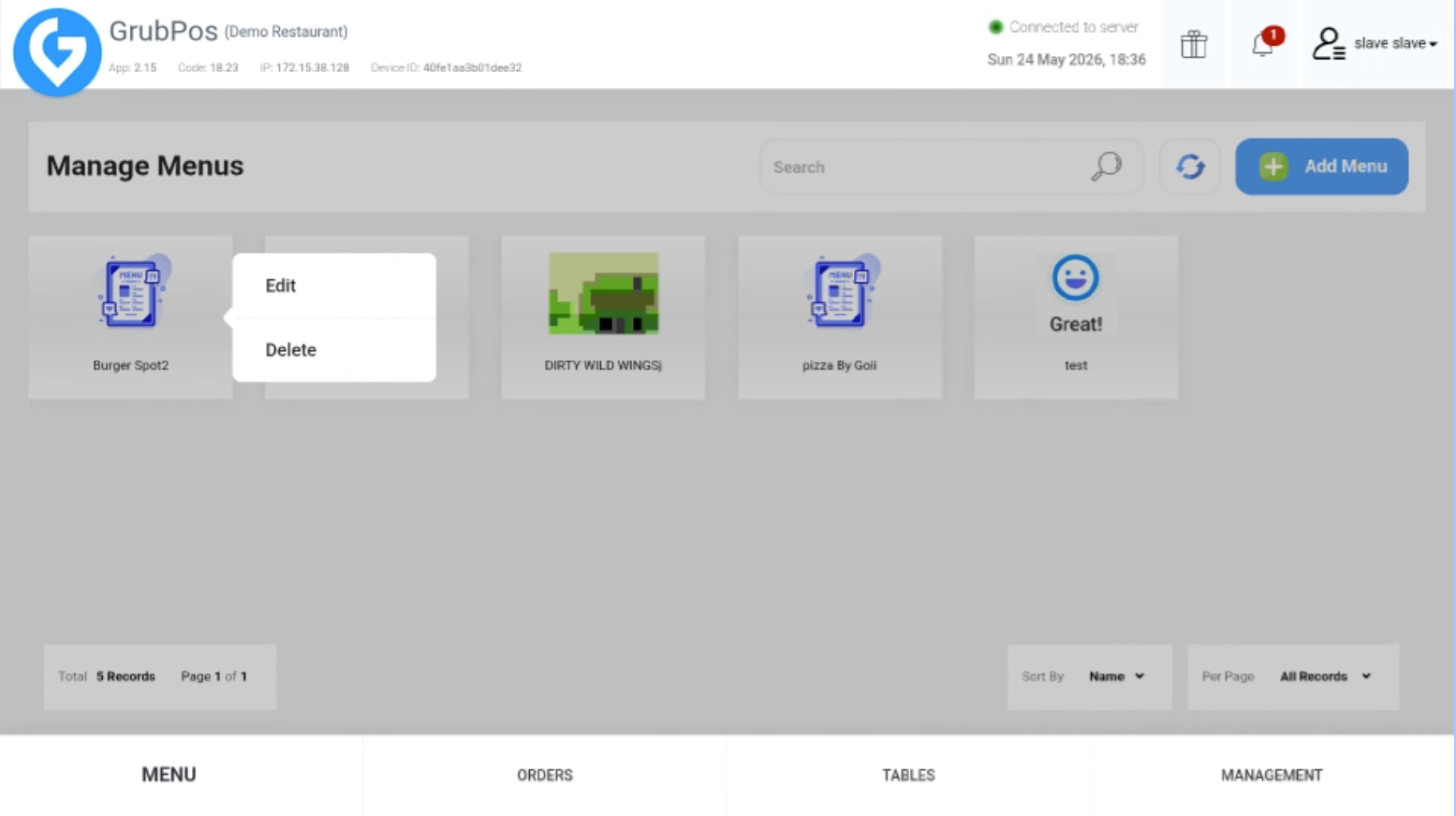Image resolution: width=1456 pixels, height=816 pixels.
Task: Switch to the MENU tab
Action: (x=169, y=775)
